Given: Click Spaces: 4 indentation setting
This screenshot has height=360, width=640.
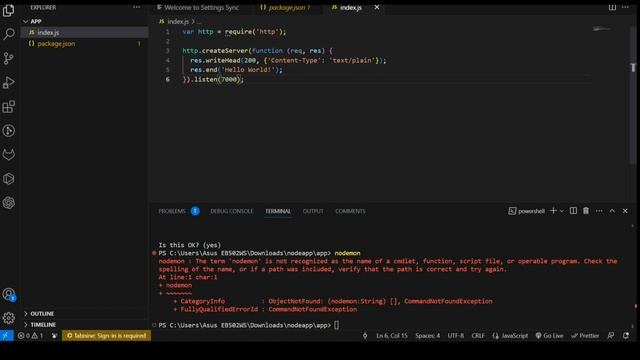Looking at the screenshot, I should [x=427, y=336].
